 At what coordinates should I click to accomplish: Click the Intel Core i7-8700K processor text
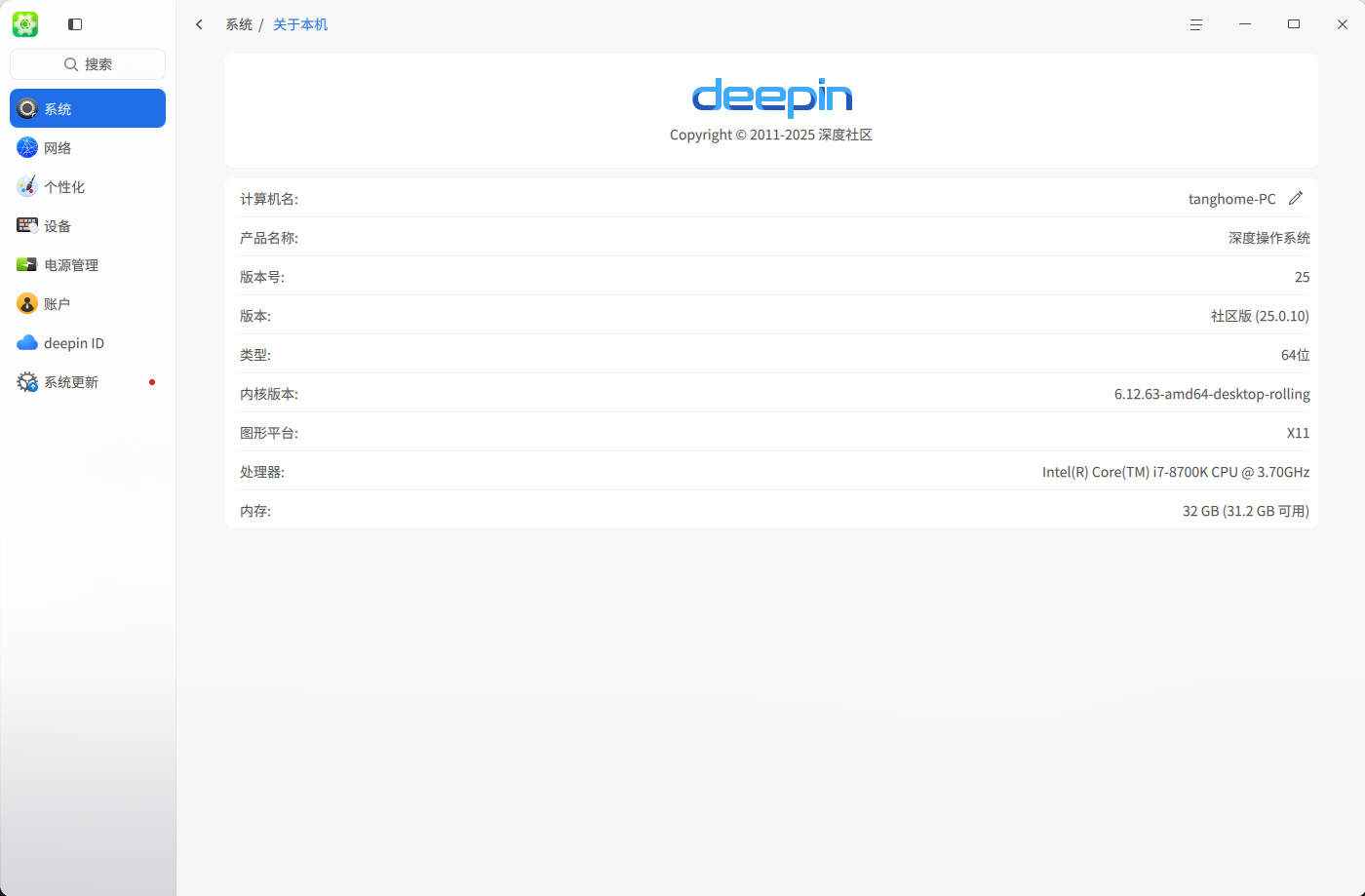click(1176, 472)
